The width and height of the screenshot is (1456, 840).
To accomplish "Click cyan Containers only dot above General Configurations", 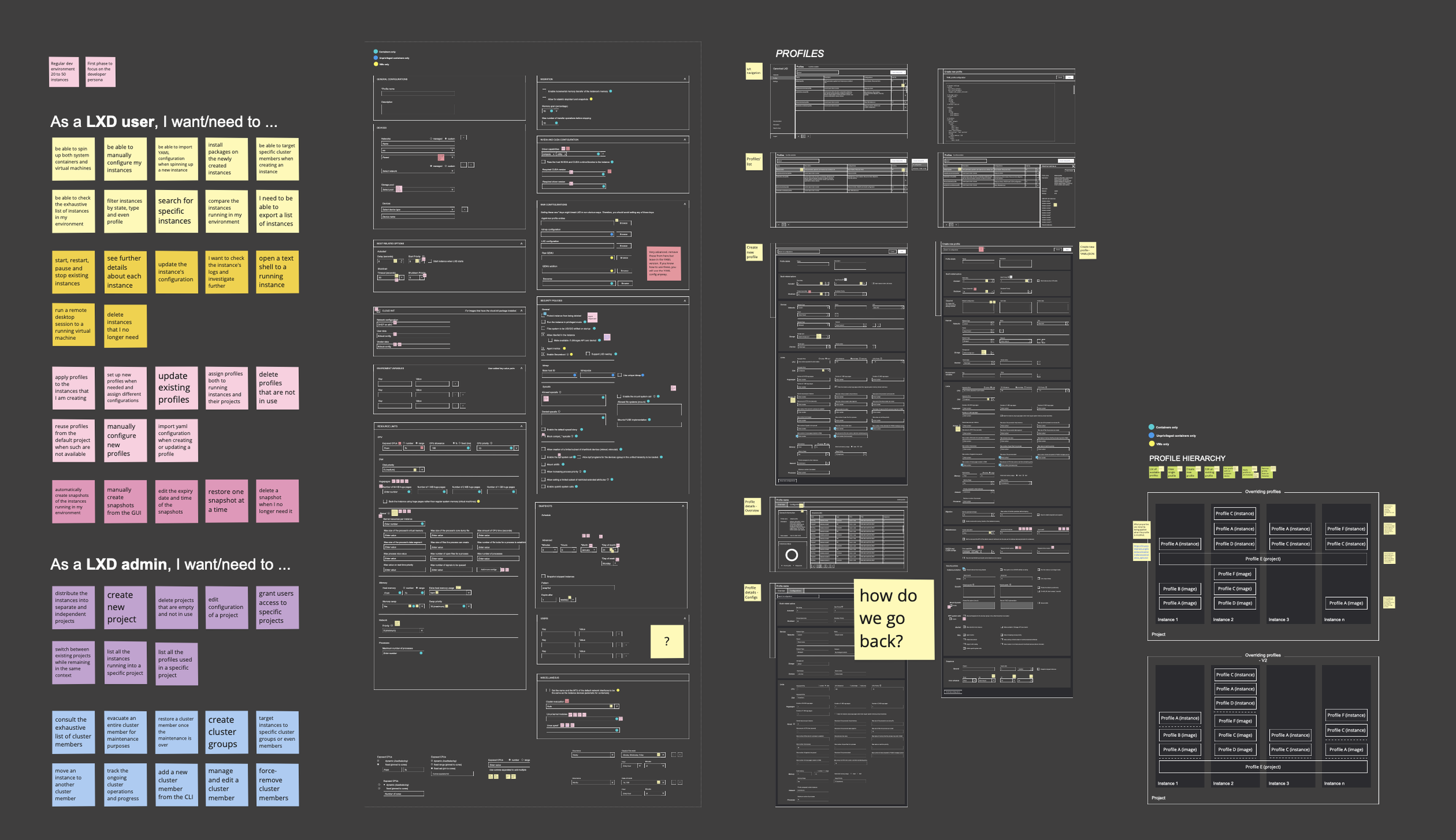I will pyautogui.click(x=376, y=52).
